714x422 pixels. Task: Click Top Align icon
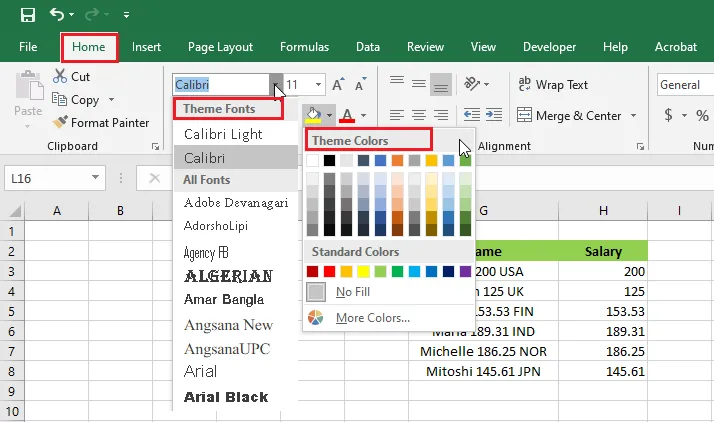(x=397, y=81)
